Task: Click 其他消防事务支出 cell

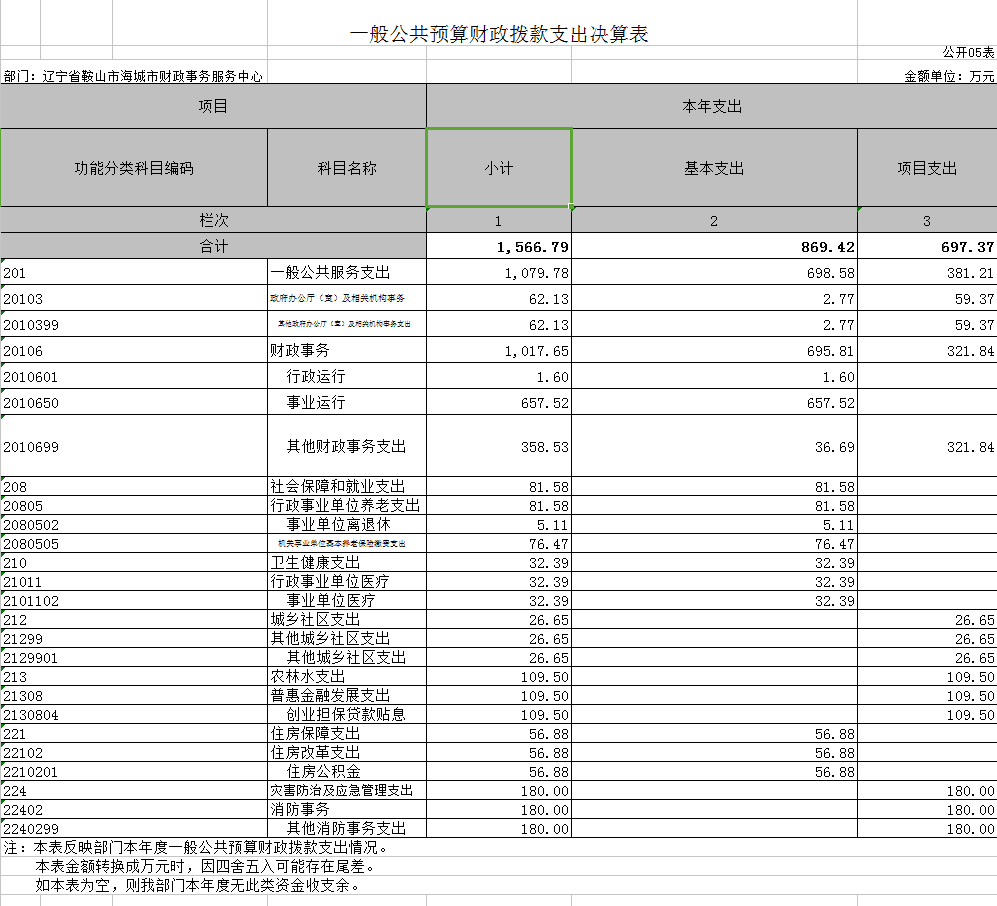Action: (x=347, y=828)
